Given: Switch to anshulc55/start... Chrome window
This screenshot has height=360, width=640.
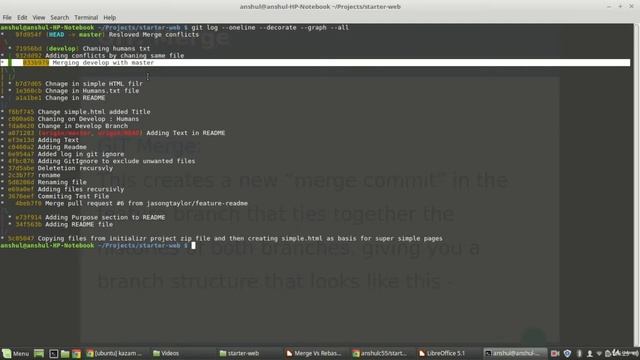Looking at the screenshot, I should pyautogui.click(x=380, y=353).
